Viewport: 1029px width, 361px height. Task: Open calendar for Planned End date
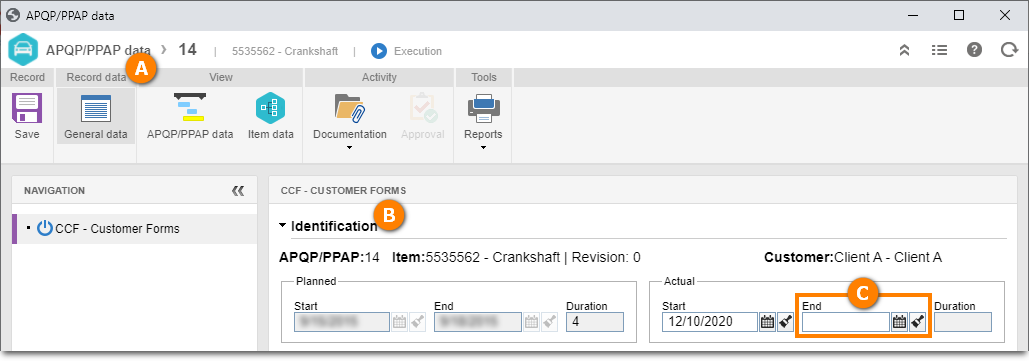[x=531, y=322]
